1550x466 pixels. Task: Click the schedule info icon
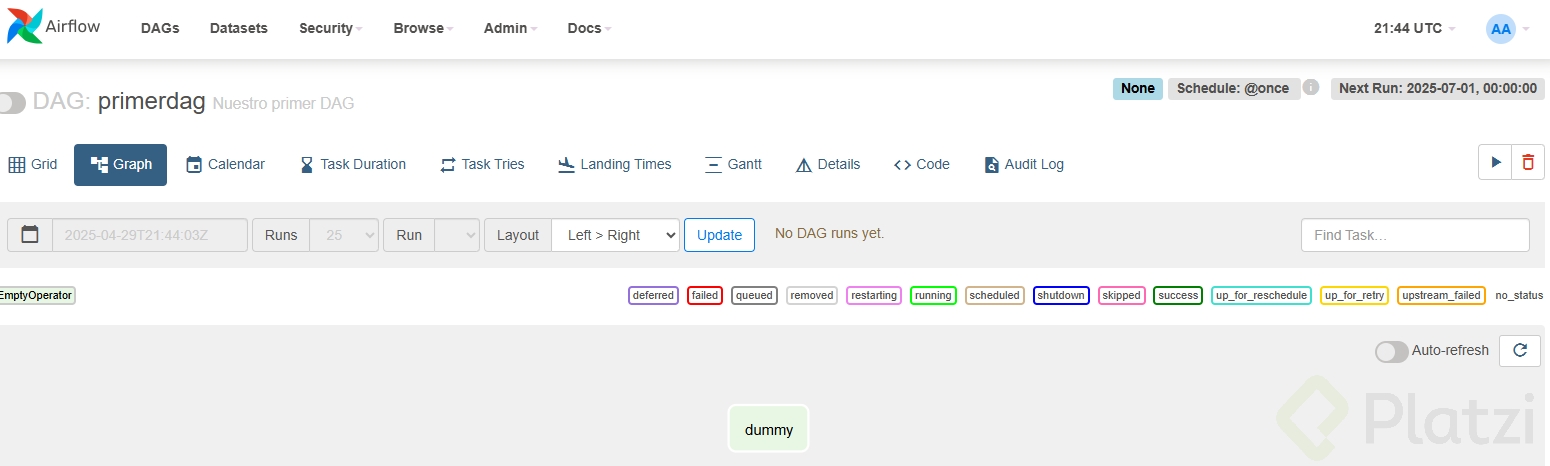(1311, 88)
